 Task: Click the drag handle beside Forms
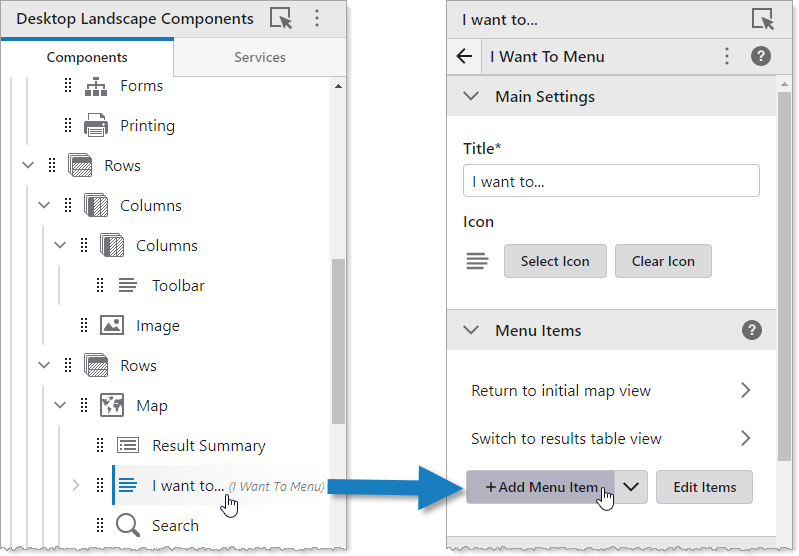click(68, 86)
